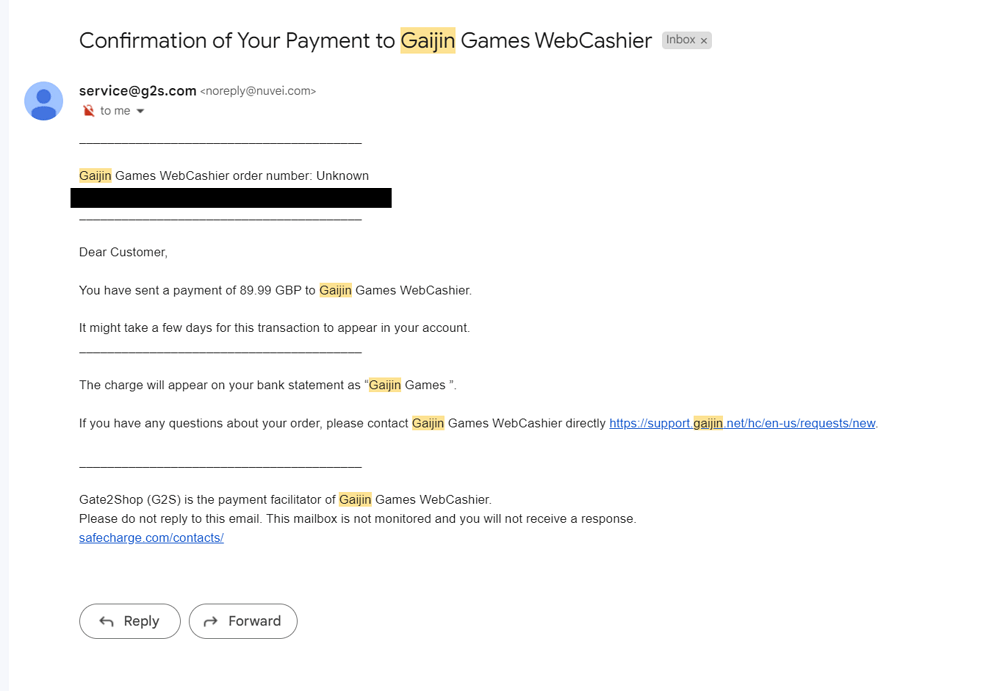
Task: Click sender name service@g2s.com
Action: (138, 91)
